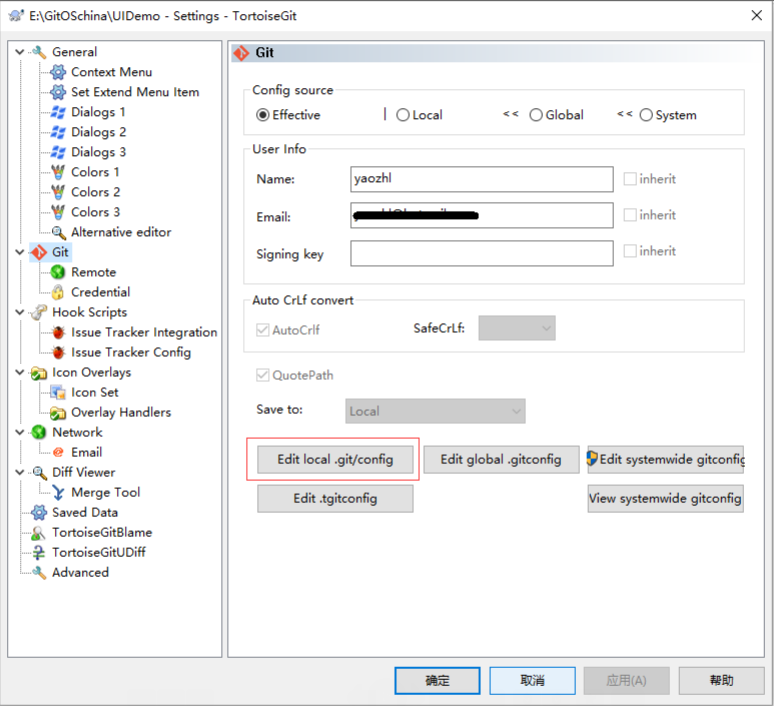Toggle the AutoCrlf checkbox

[263, 330]
